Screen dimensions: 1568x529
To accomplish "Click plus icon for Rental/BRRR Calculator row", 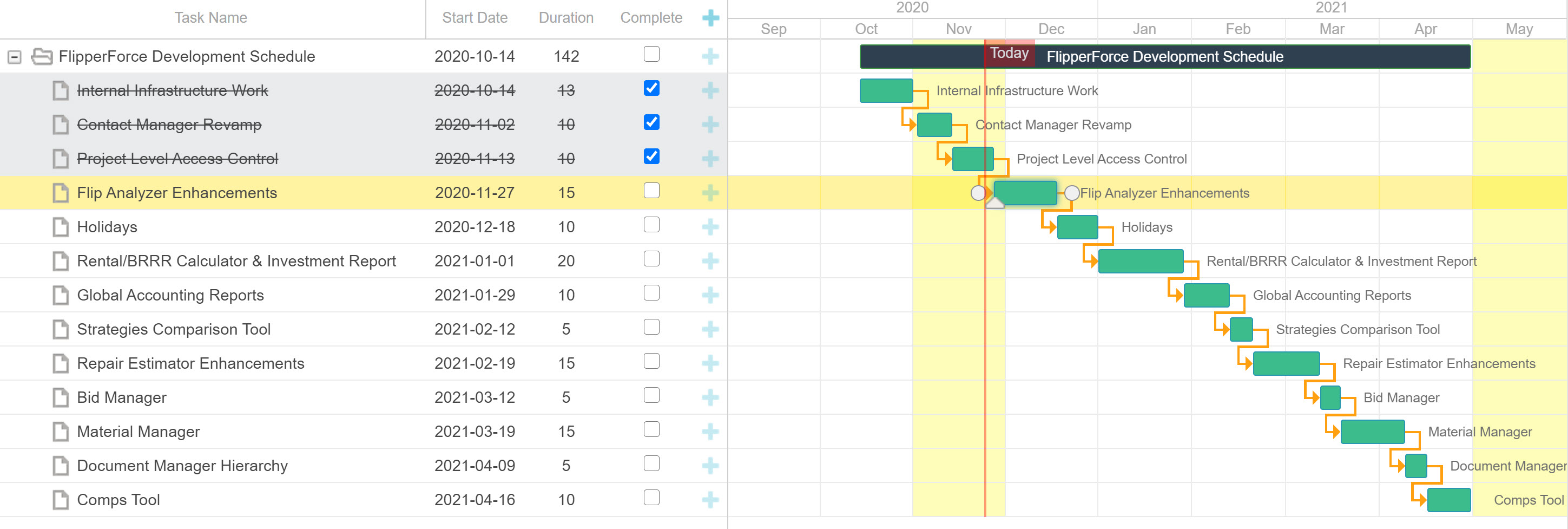I will click(710, 262).
